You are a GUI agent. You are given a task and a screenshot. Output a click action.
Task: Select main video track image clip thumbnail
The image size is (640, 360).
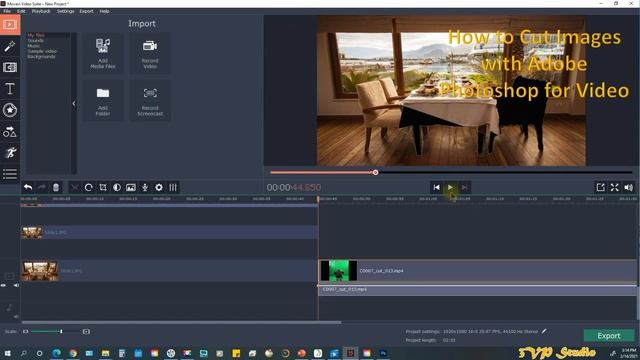40,271
